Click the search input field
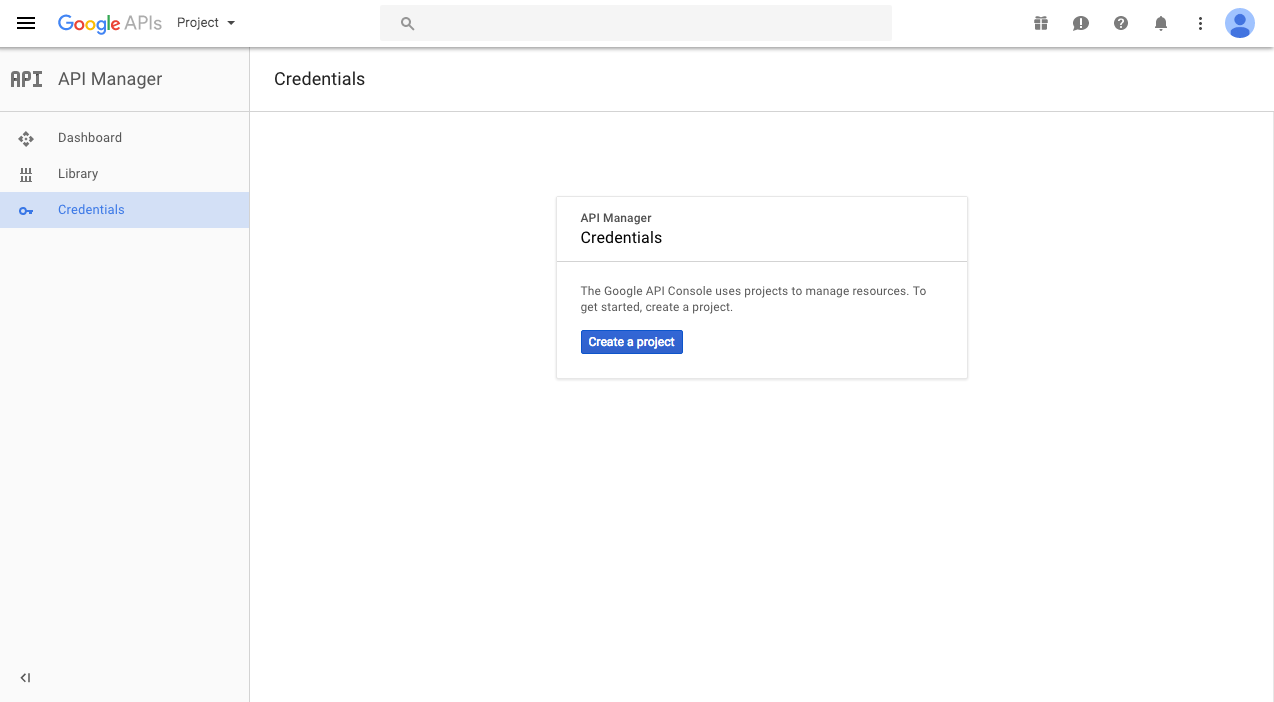The image size is (1274, 702). [635, 23]
